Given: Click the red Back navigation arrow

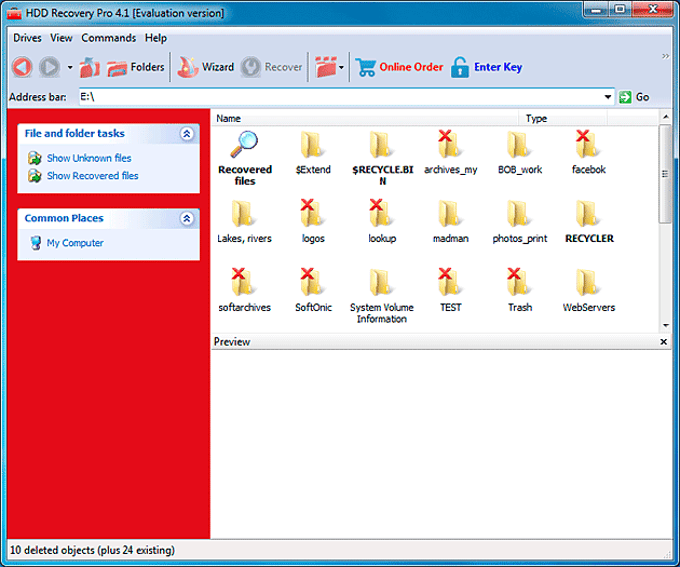Looking at the screenshot, I should tap(22, 67).
